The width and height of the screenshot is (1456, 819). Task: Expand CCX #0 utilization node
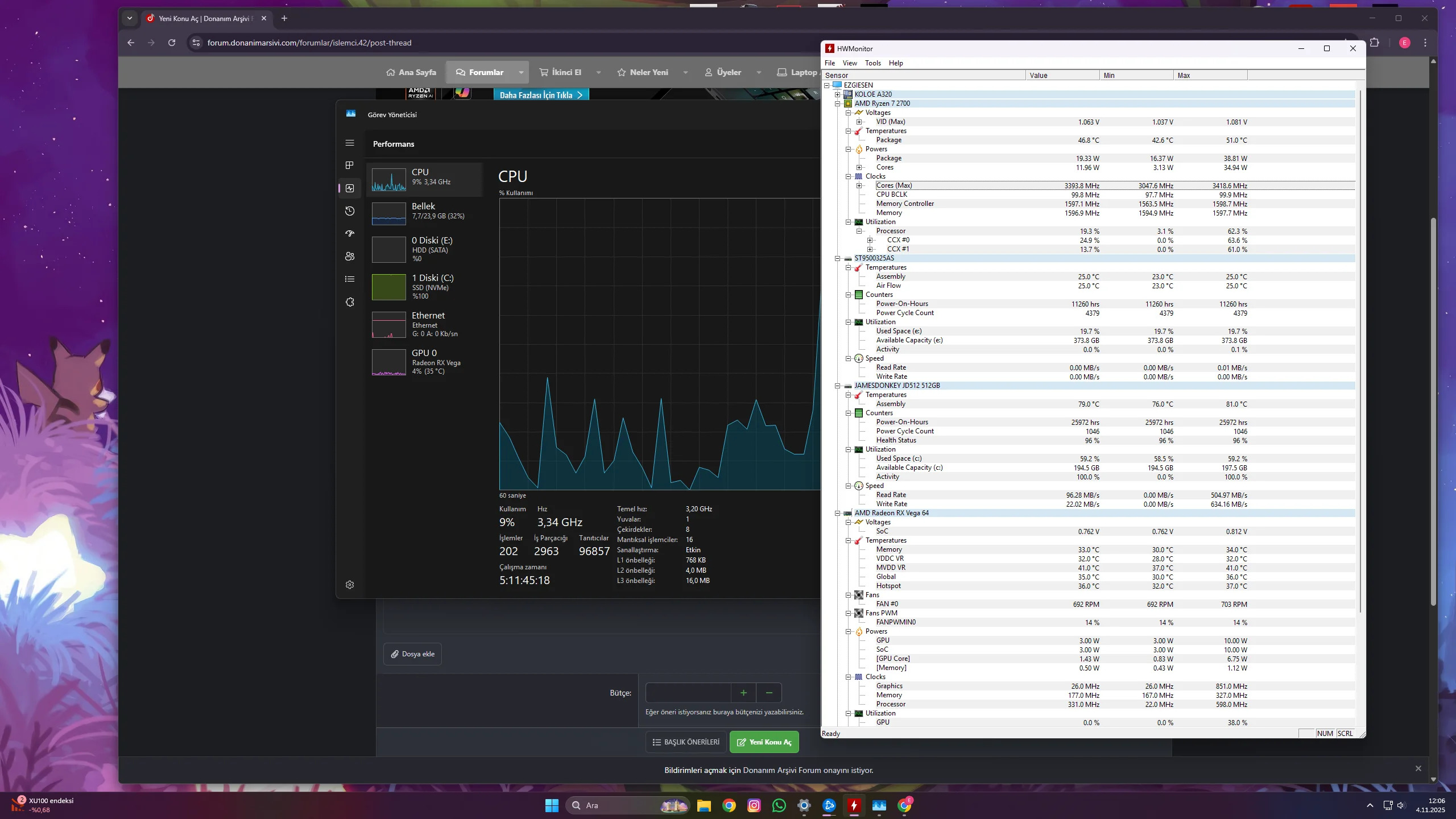point(870,240)
